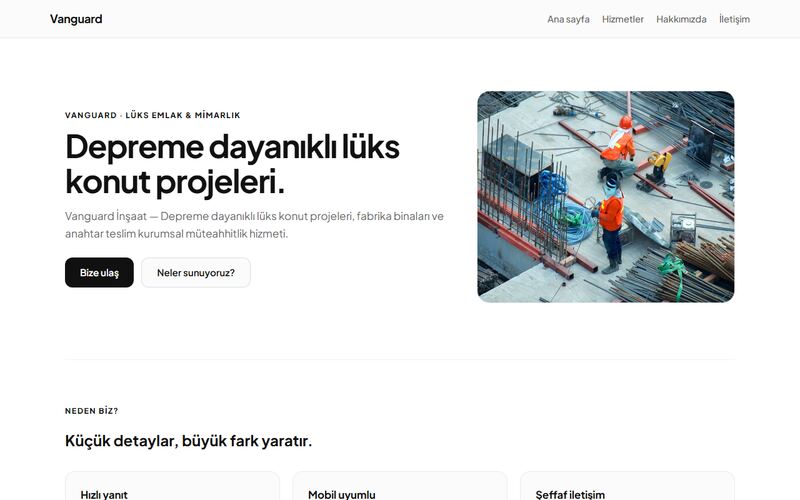Click the headline Depreme dayanıklı lüks konut projeleri
Screen dimensions: 800x500
pyautogui.click(x=233, y=164)
